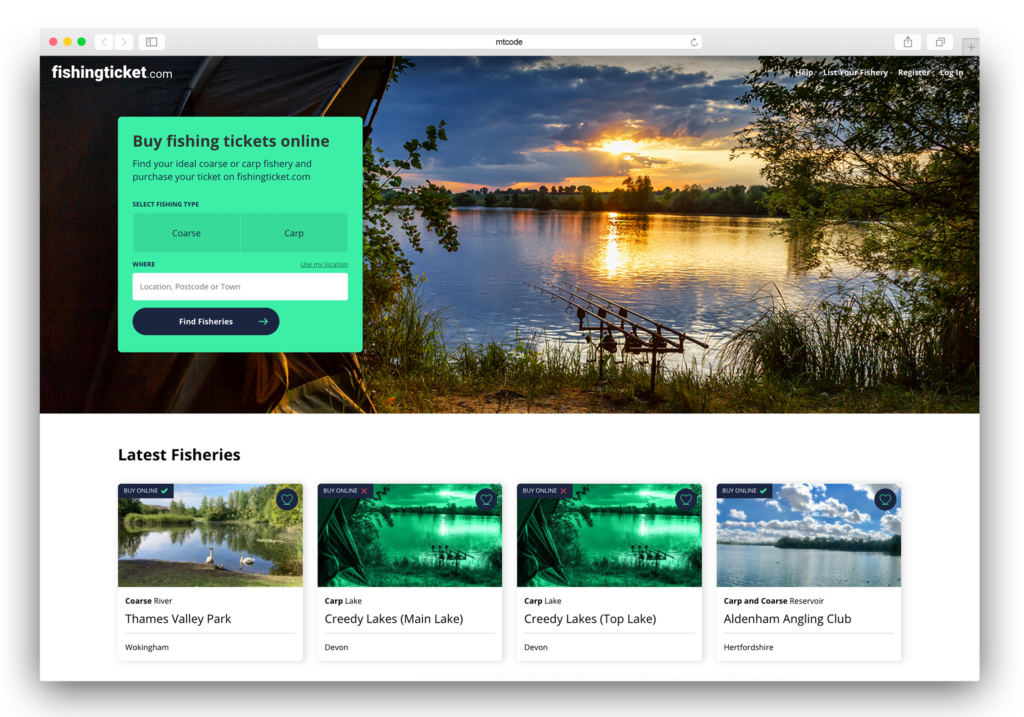
Task: Click the Buy Online badge on Aldenham Angling Club
Action: [x=744, y=491]
